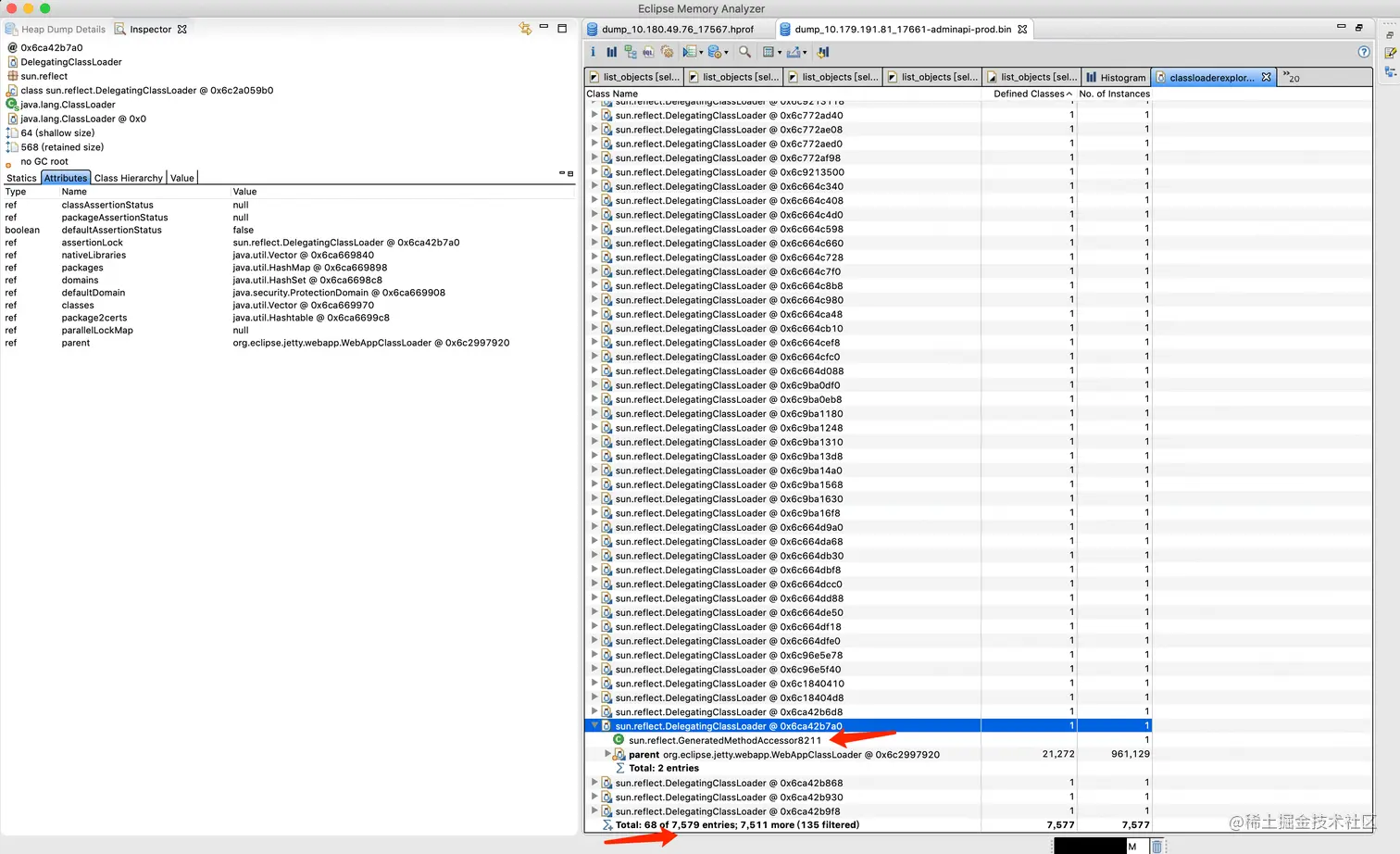Click the Compare to another heap dump icon
The image size is (1400, 854).
click(x=823, y=52)
